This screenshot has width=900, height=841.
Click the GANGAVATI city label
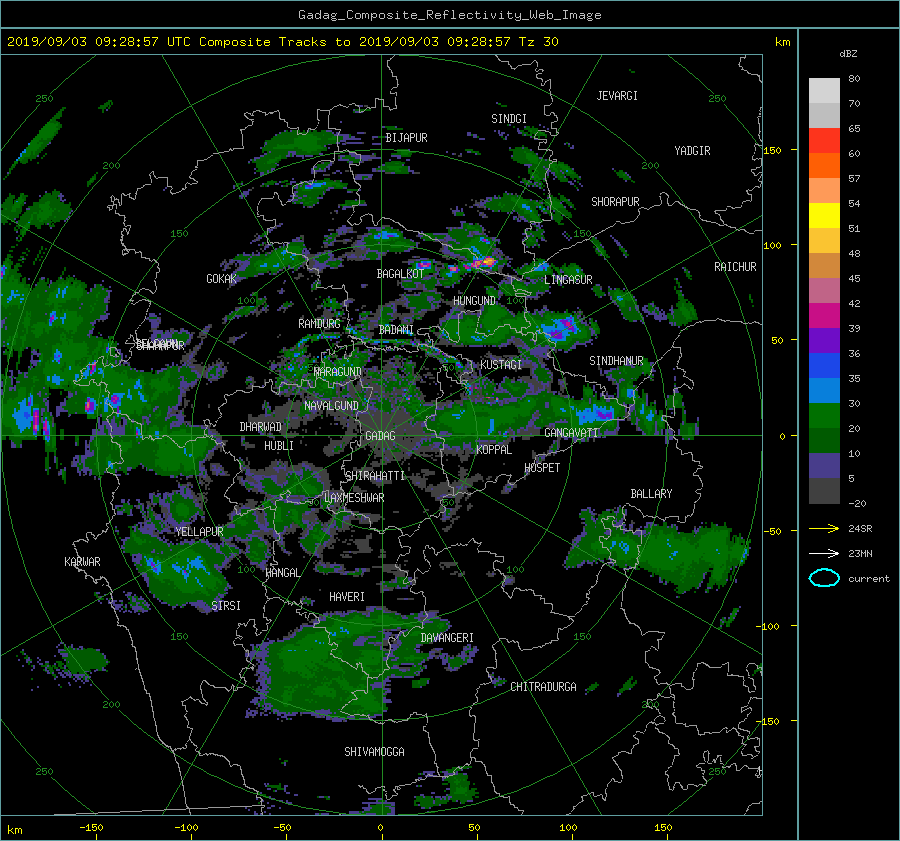(x=571, y=433)
